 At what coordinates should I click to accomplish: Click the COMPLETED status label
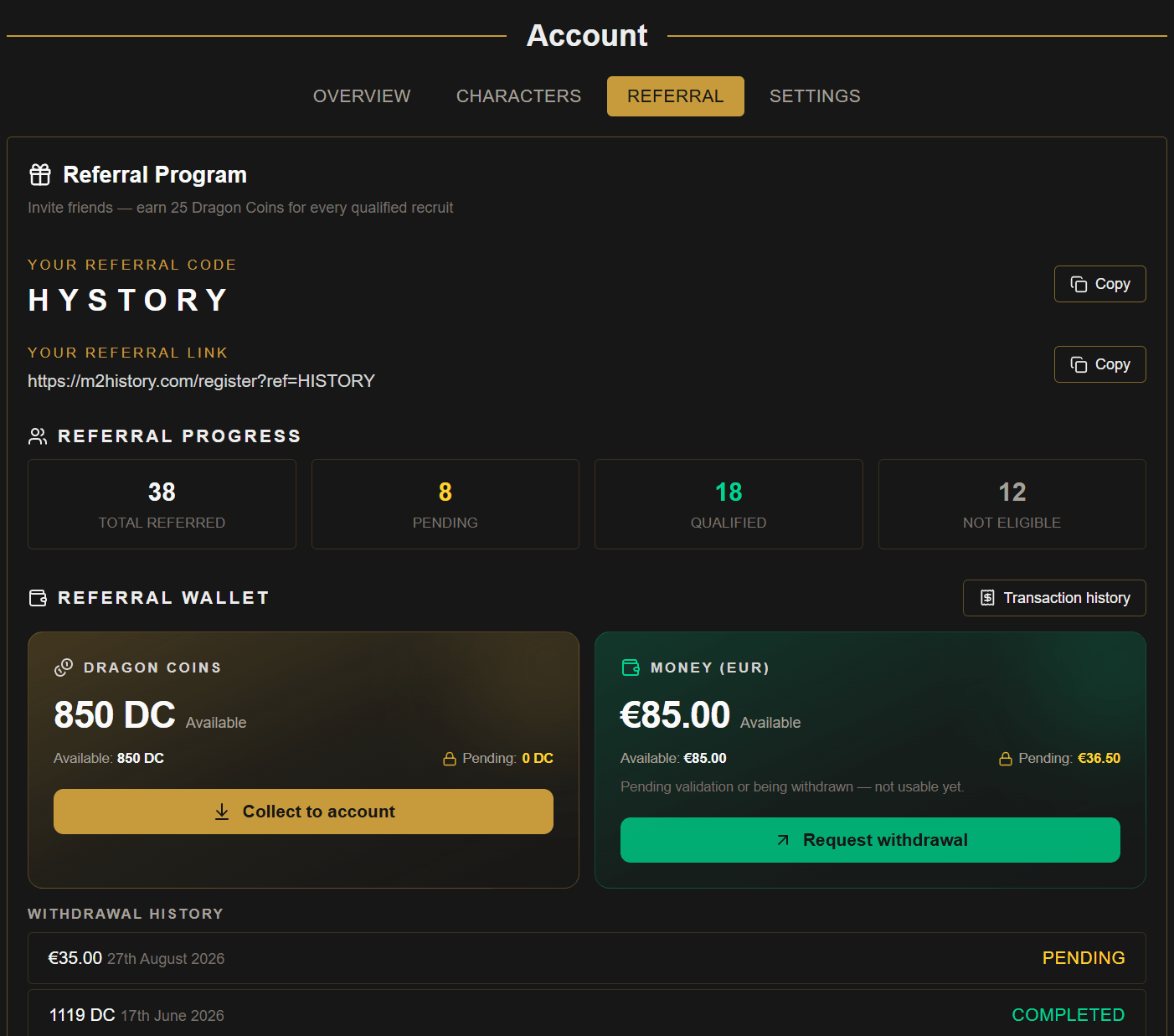click(1068, 1015)
